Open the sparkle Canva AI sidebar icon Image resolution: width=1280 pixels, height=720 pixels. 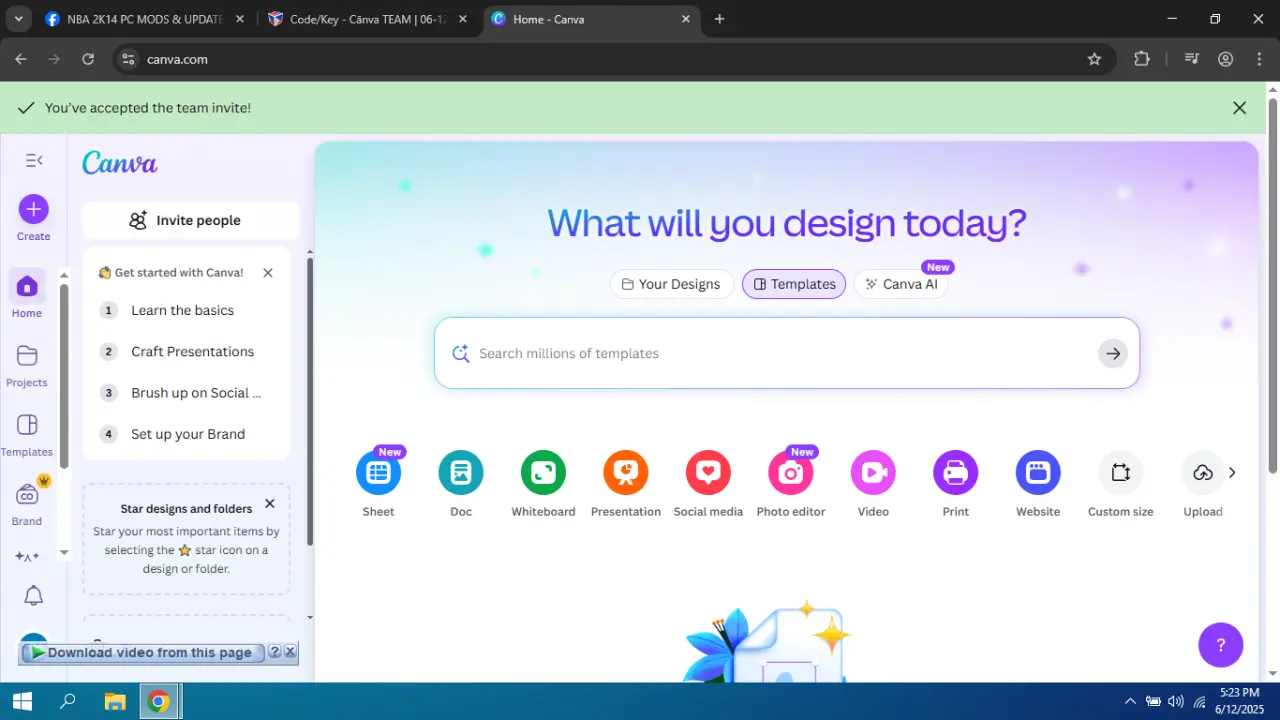coord(27,557)
